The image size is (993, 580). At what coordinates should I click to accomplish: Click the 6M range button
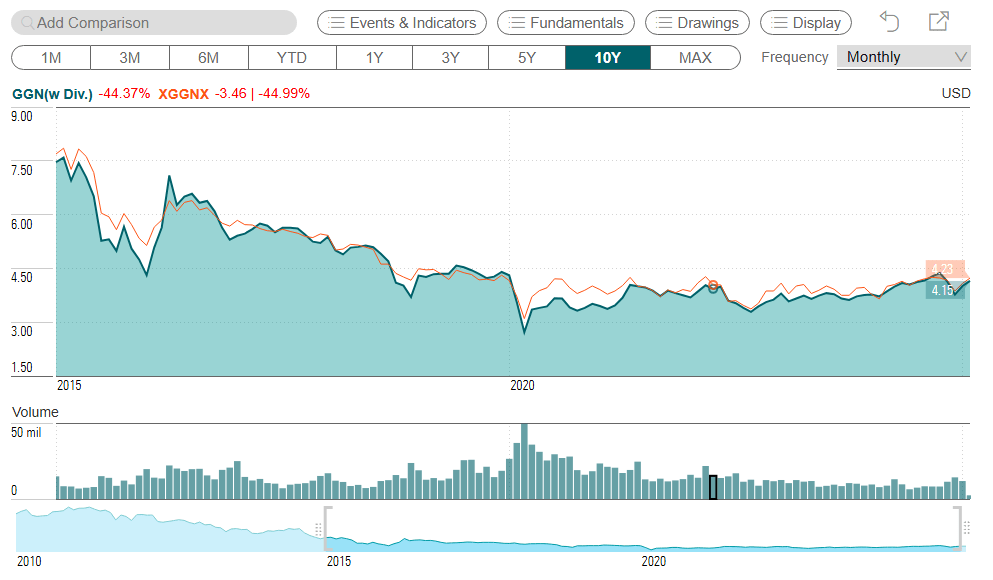point(208,57)
